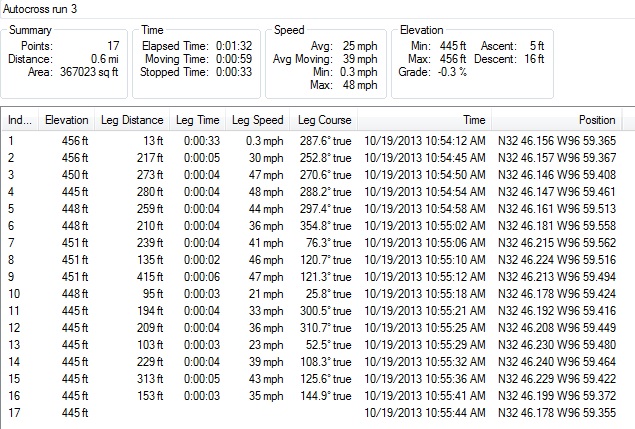This screenshot has height=429, width=635.
Task: Sort by Leg Course column header
Action: (324, 120)
